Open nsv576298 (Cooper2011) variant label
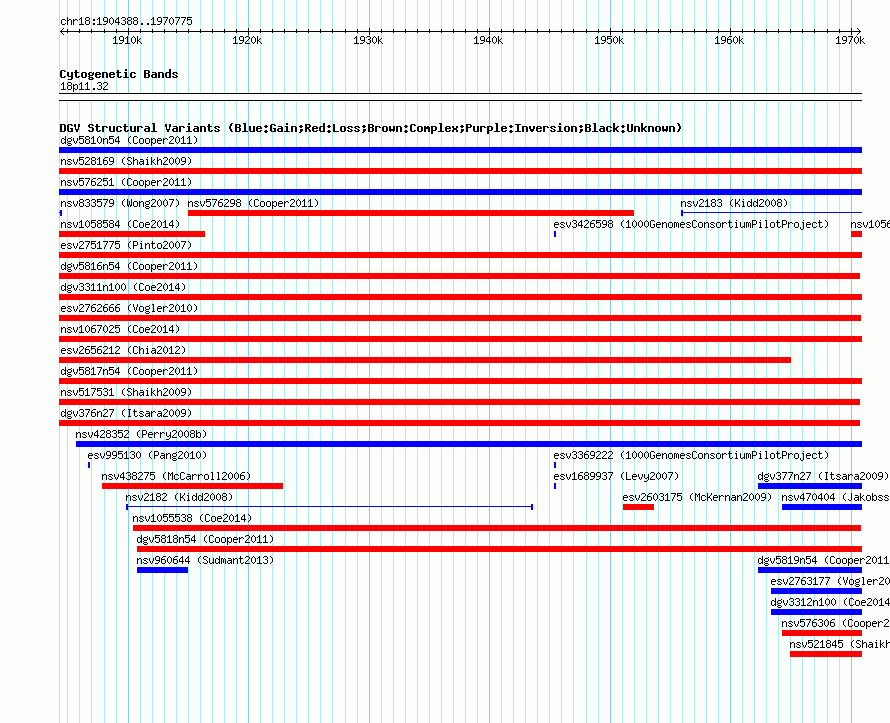The height and width of the screenshot is (723, 890). click(253, 203)
